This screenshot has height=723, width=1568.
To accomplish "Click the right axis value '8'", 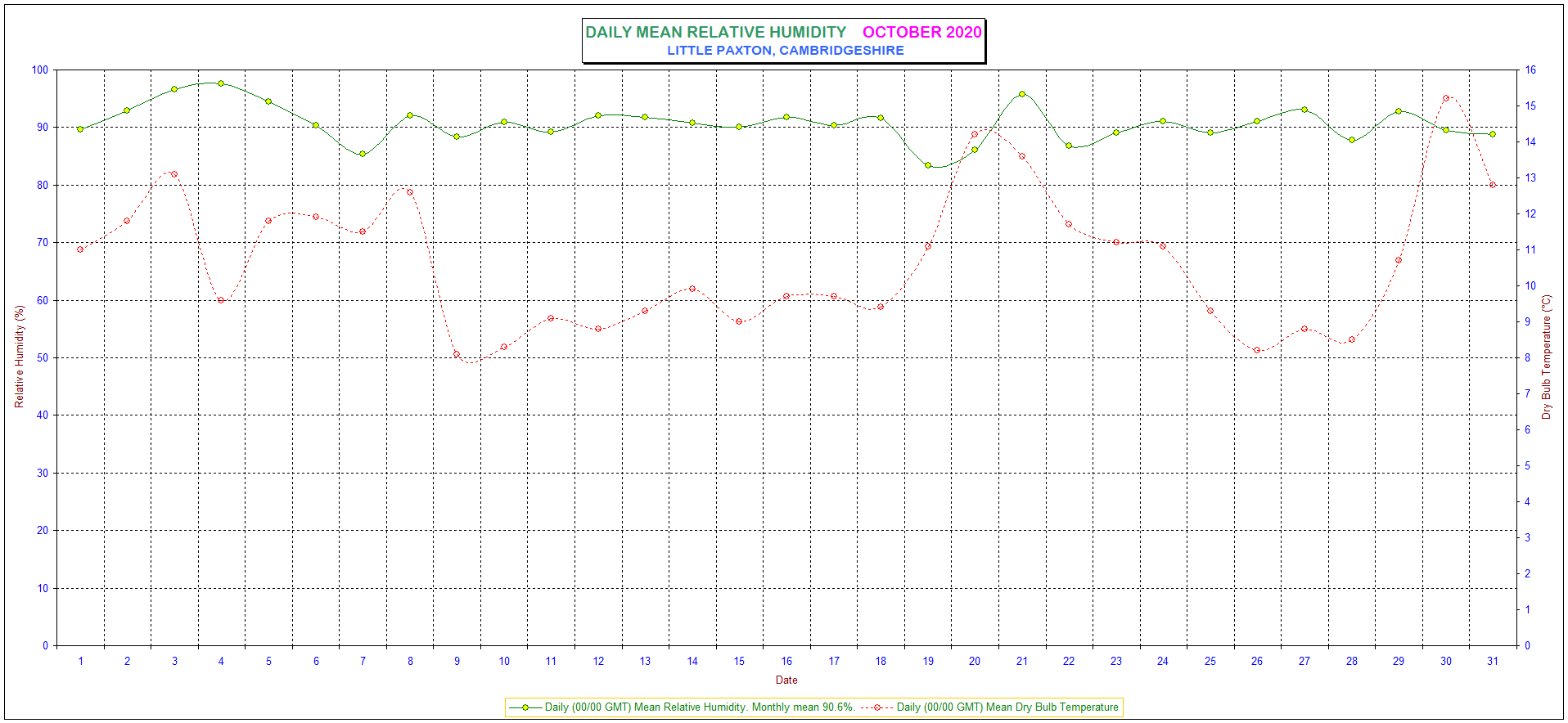I will pyautogui.click(x=1527, y=357).
